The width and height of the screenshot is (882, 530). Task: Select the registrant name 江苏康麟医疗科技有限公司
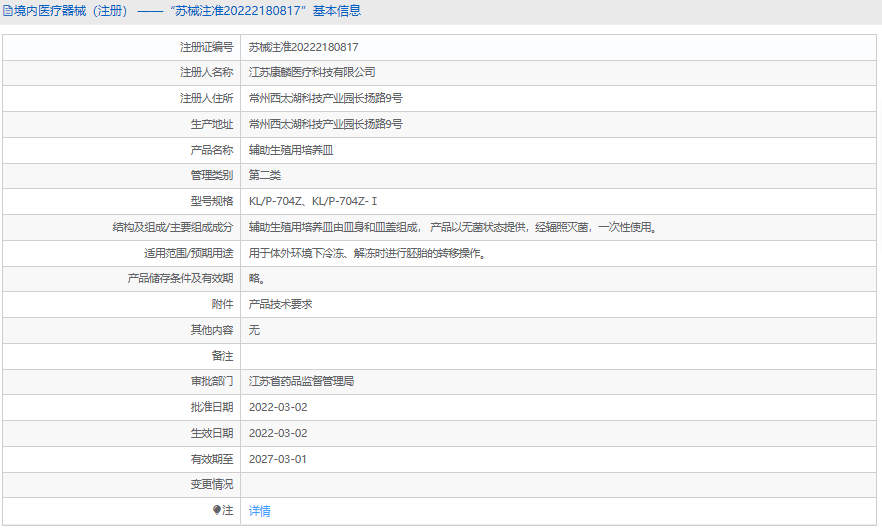312,73
